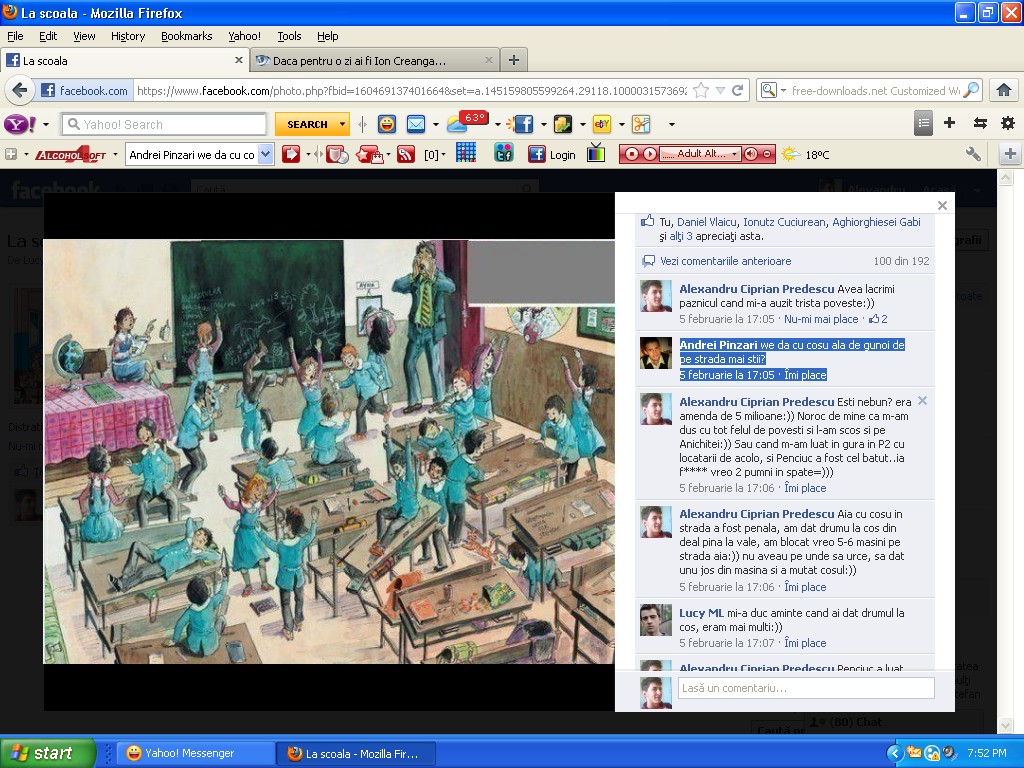Click 'Nu-mi mai place' under first comment

pyautogui.click(x=821, y=319)
